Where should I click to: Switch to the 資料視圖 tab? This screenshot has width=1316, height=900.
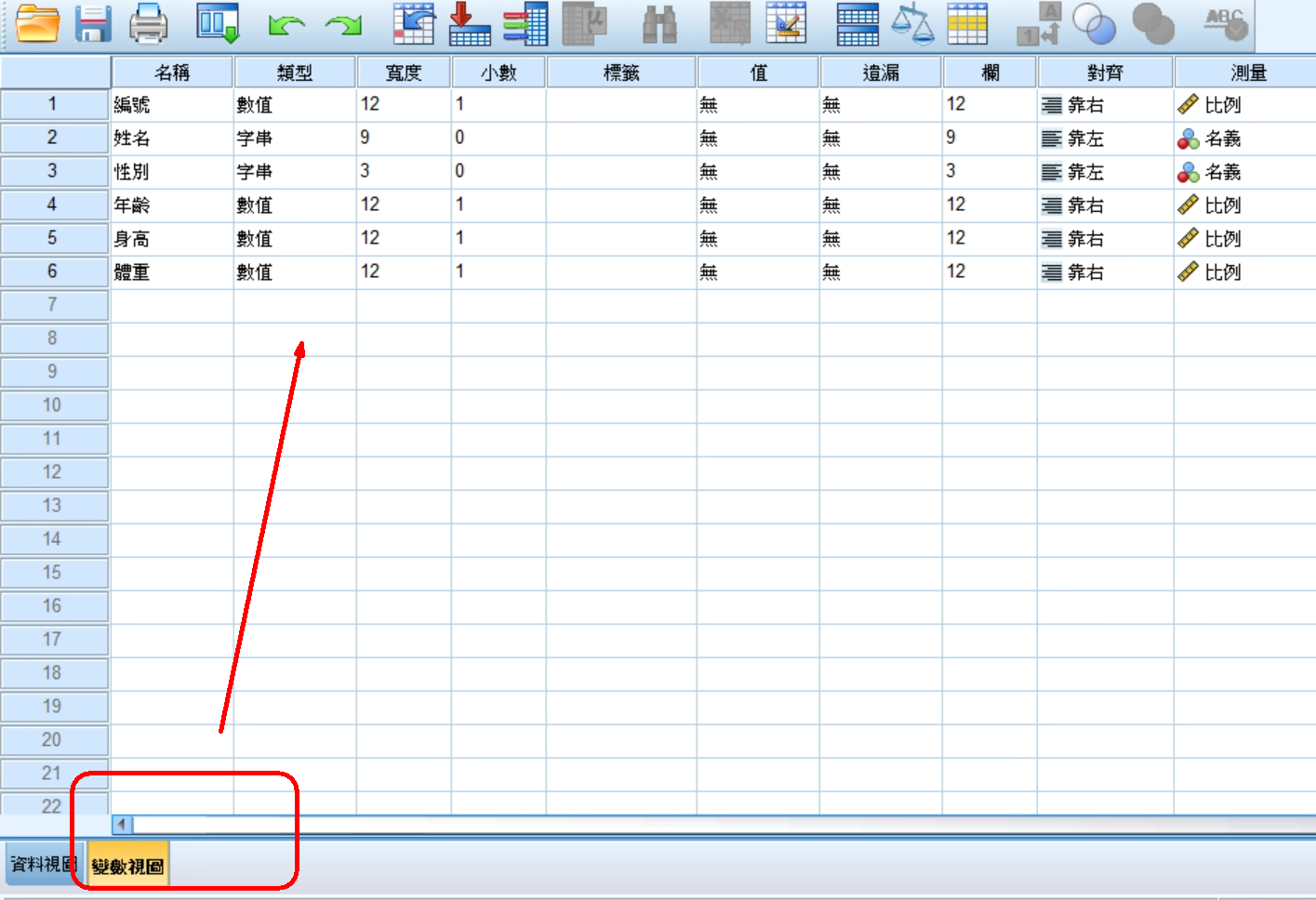(x=43, y=864)
